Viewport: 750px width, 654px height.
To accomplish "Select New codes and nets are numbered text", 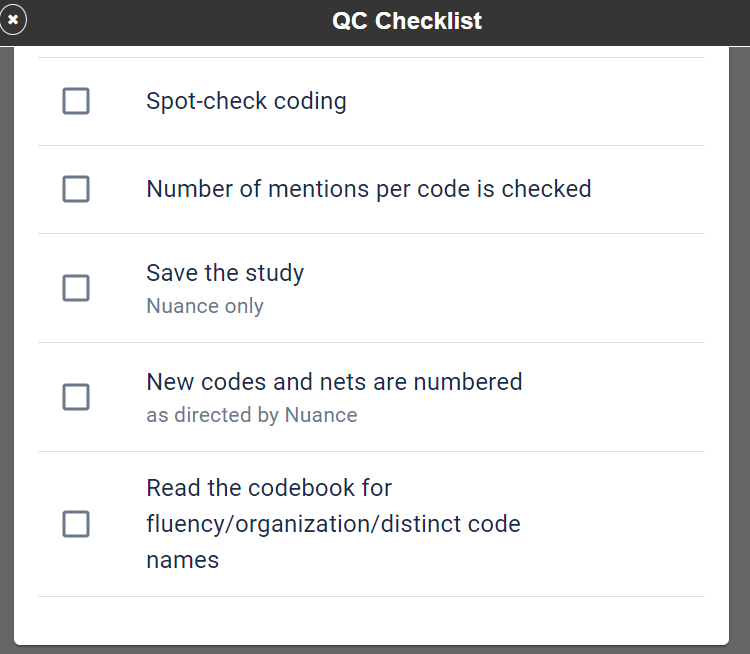I will click(x=334, y=382).
